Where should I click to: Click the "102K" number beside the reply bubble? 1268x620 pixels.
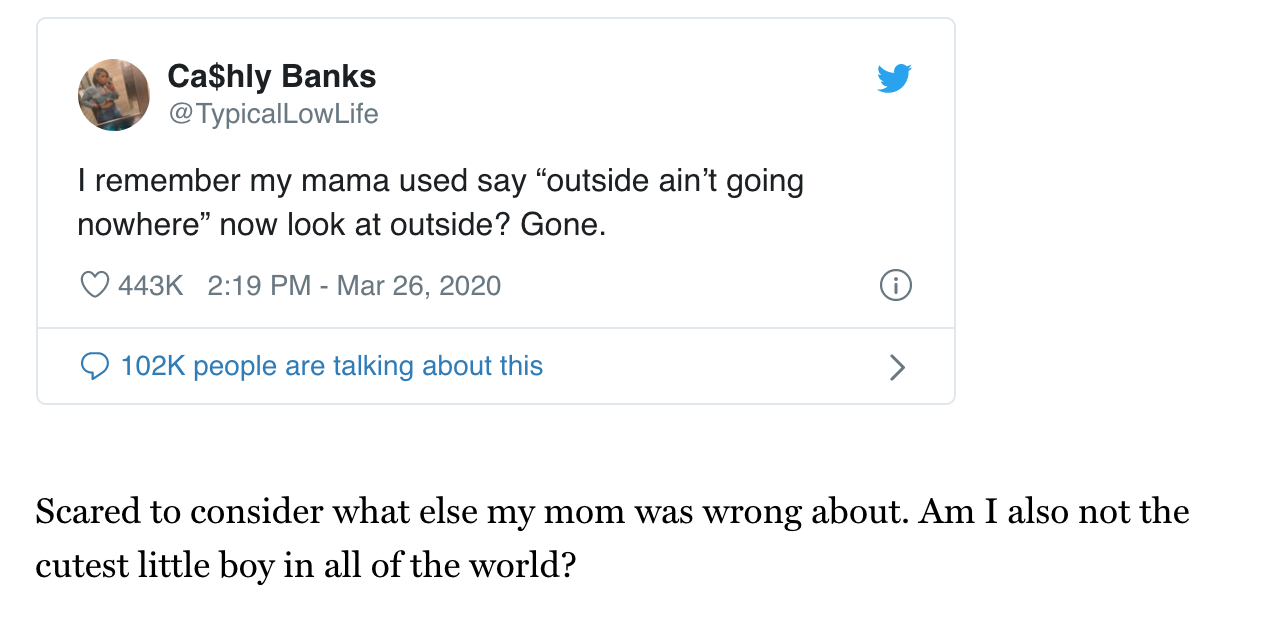(x=153, y=366)
